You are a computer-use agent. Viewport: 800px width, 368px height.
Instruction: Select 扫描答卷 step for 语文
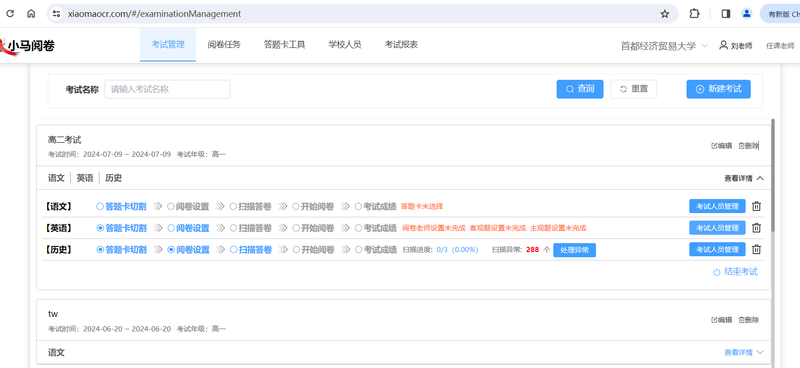click(x=251, y=207)
